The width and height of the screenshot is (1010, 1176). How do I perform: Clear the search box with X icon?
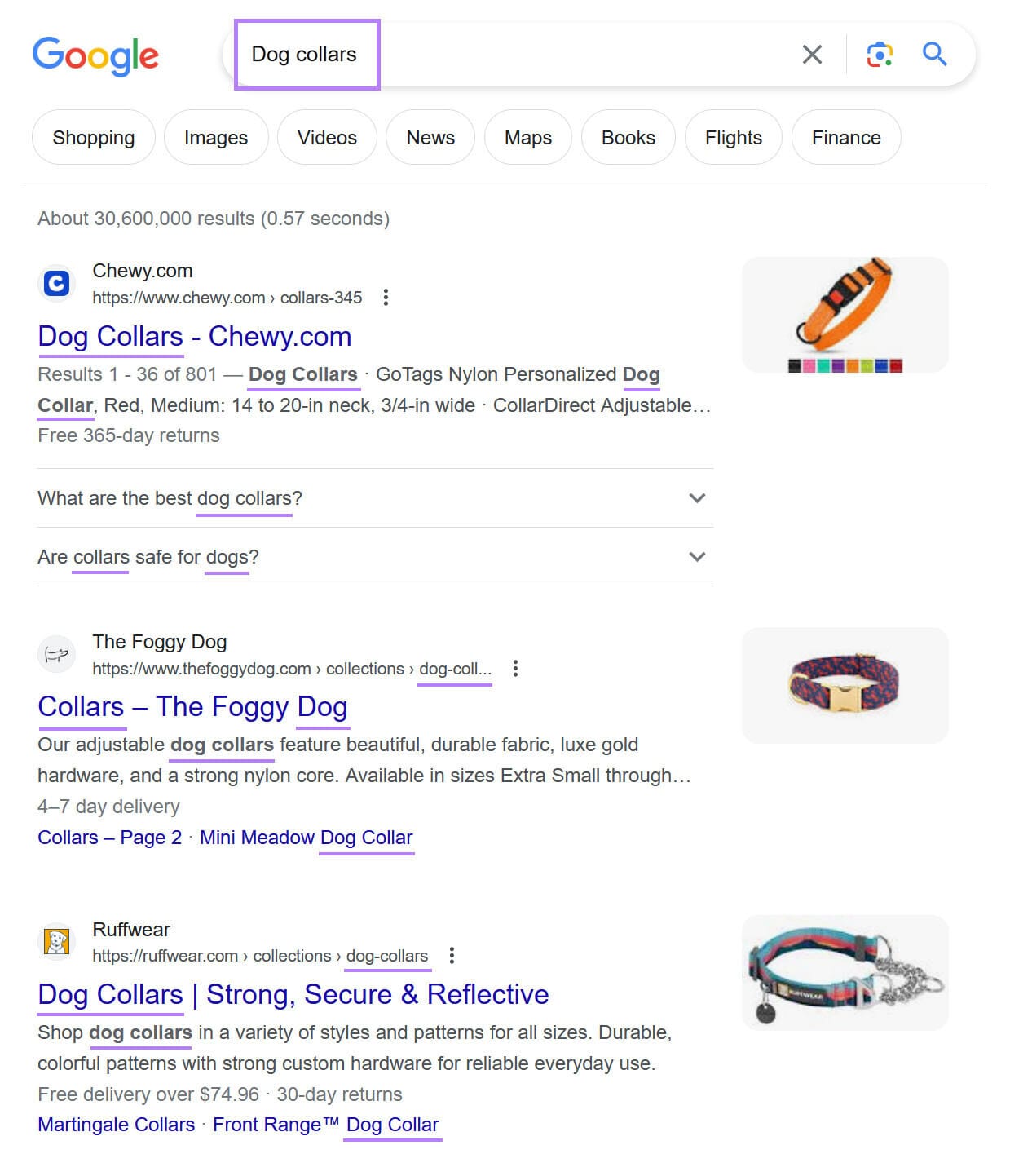tap(812, 55)
